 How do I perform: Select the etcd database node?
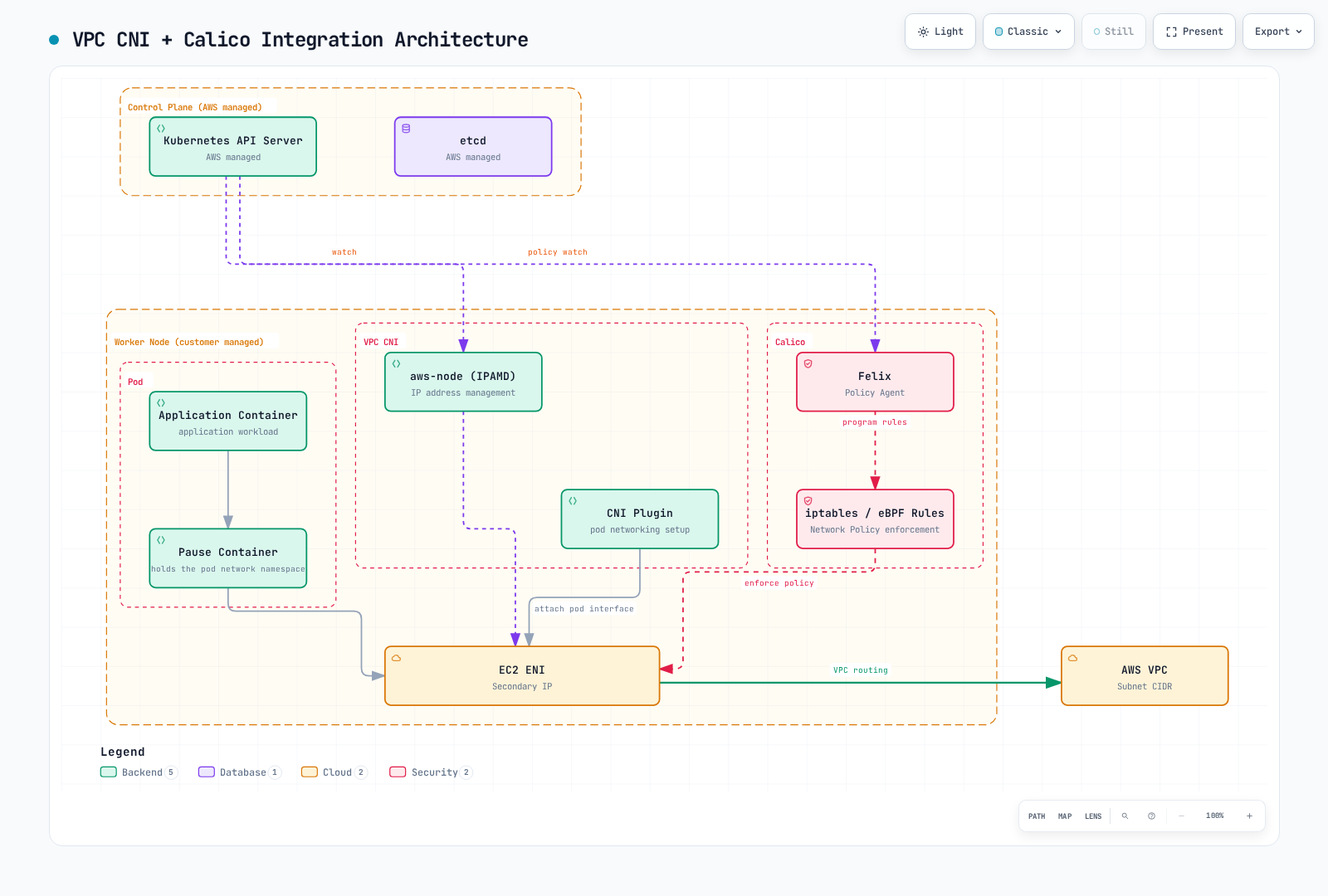pyautogui.click(x=473, y=147)
